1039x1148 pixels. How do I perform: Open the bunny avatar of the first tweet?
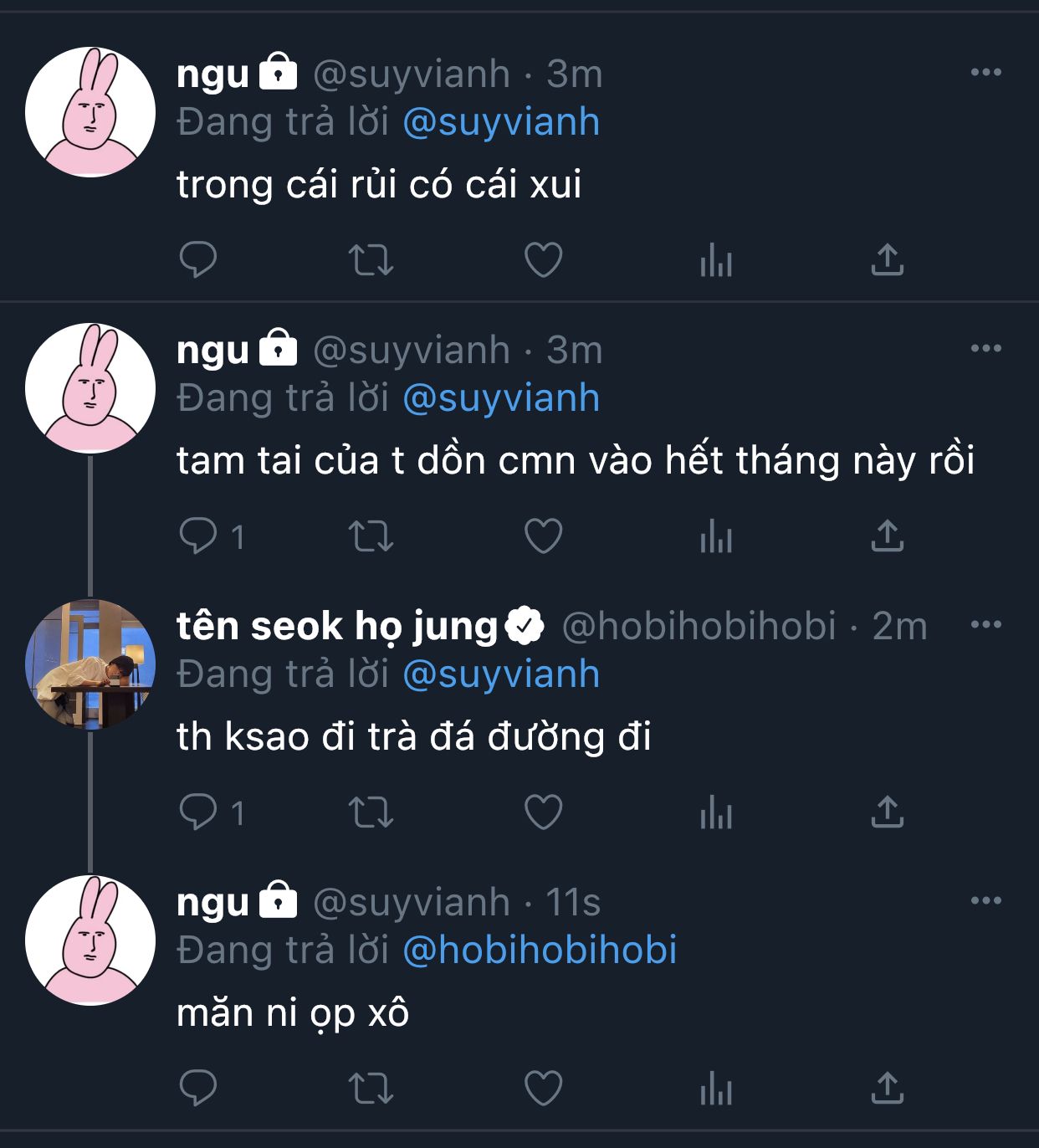[x=90, y=112]
